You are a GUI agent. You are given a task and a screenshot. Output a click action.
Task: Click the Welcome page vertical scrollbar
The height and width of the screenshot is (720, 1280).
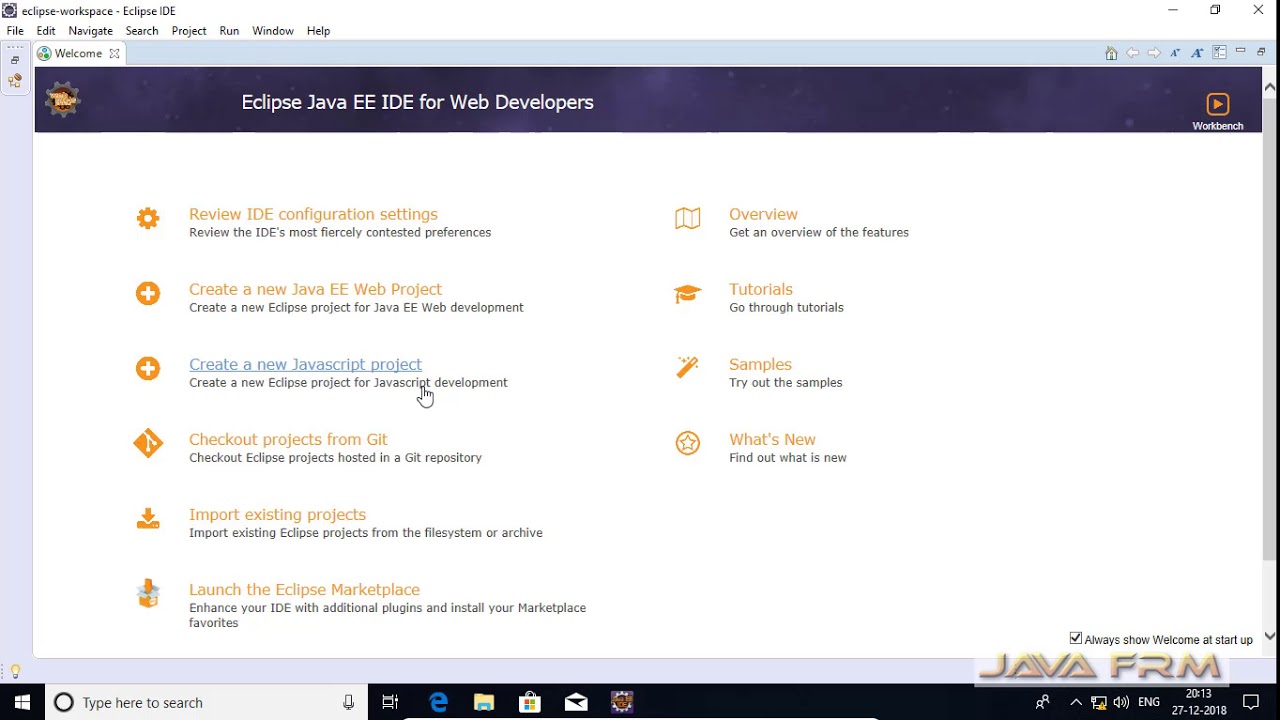point(1270,330)
